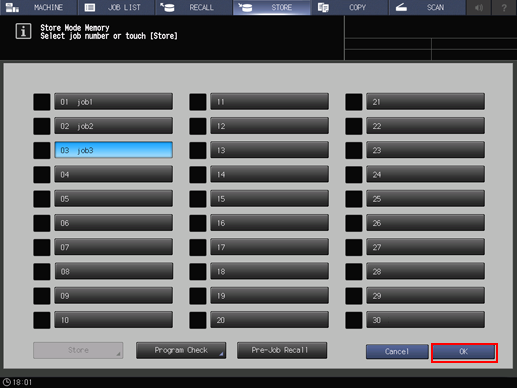Toggle the black box beside slot 21
The width and height of the screenshot is (517, 388).
coord(354,102)
